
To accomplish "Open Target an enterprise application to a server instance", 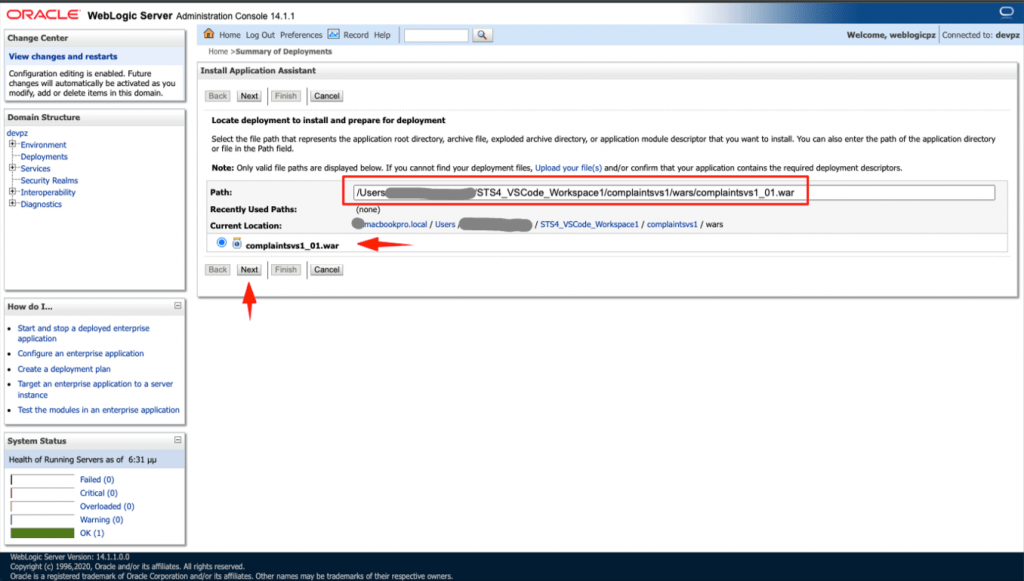I will click(95, 390).
